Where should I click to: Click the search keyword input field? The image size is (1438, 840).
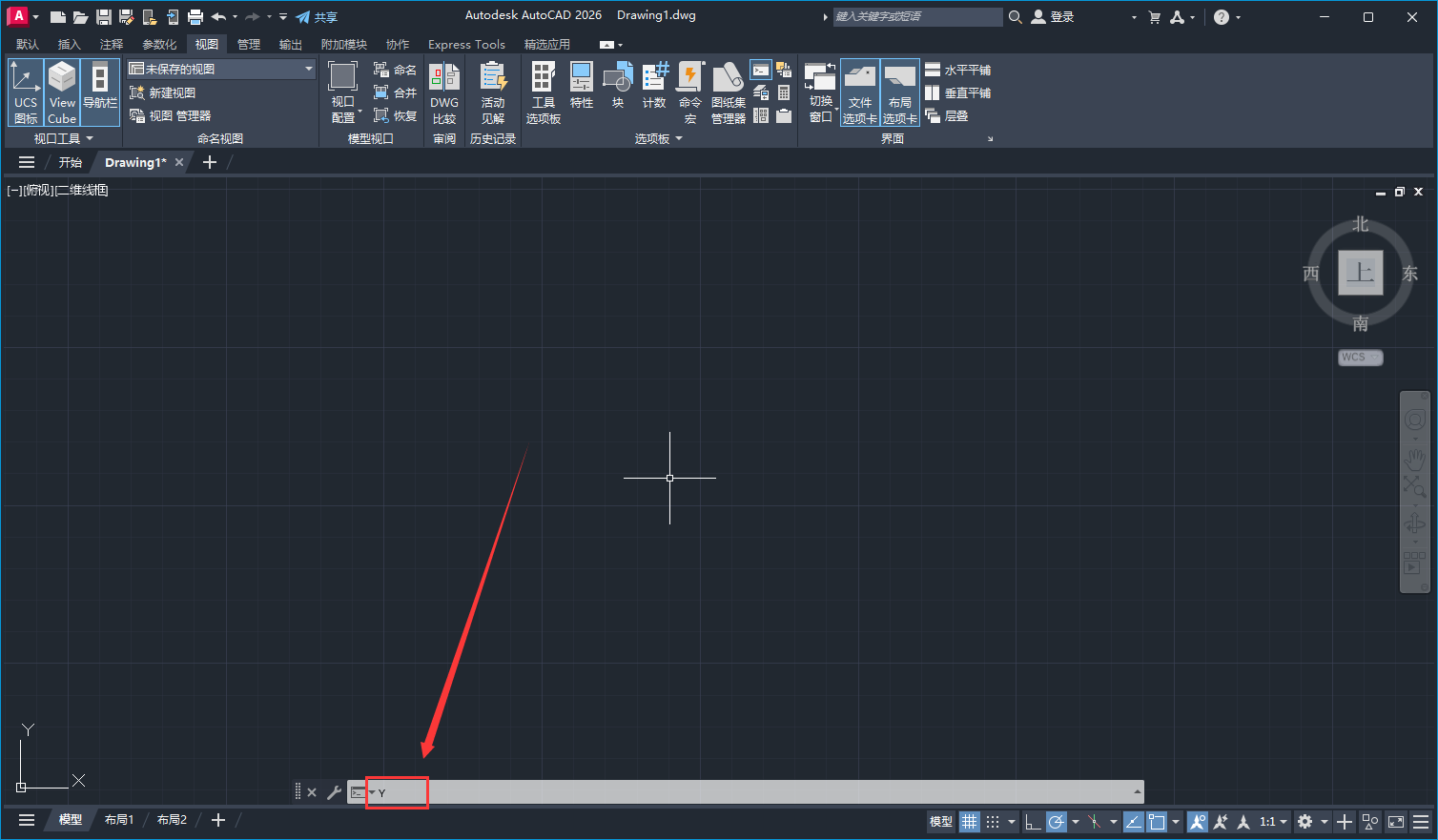(917, 16)
